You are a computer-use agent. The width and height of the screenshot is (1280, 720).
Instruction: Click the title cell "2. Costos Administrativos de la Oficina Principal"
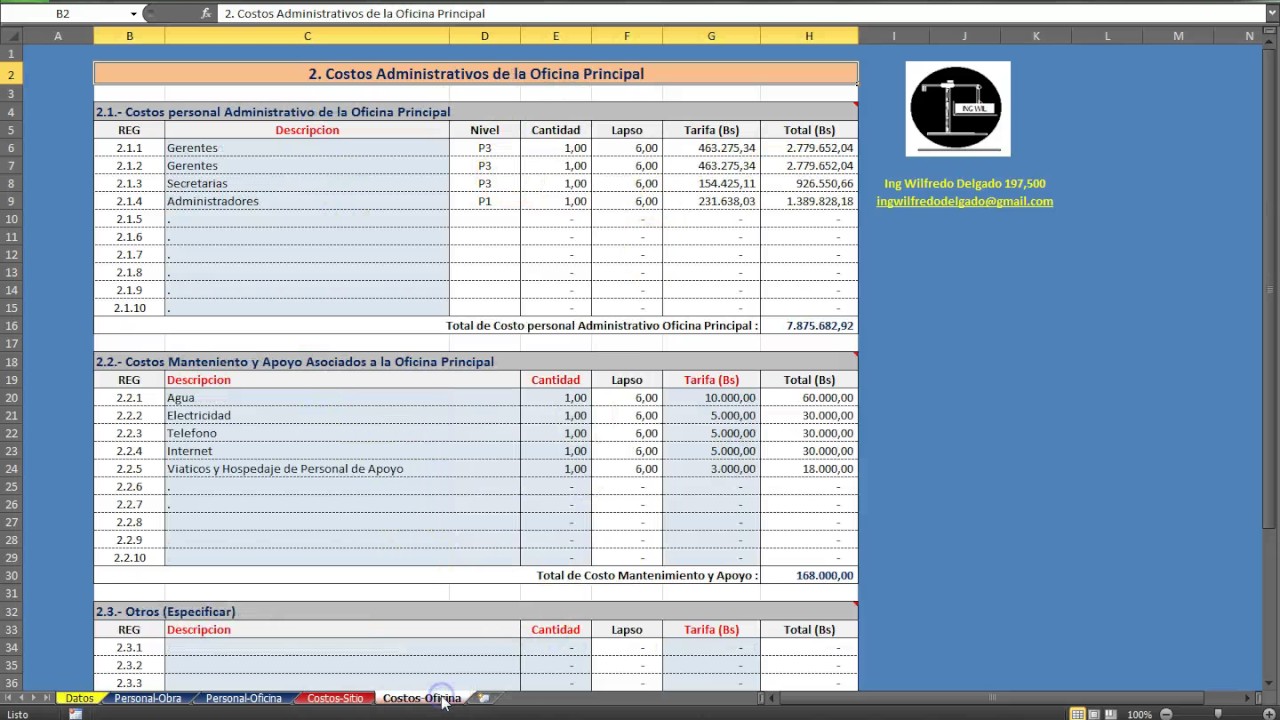(x=476, y=74)
